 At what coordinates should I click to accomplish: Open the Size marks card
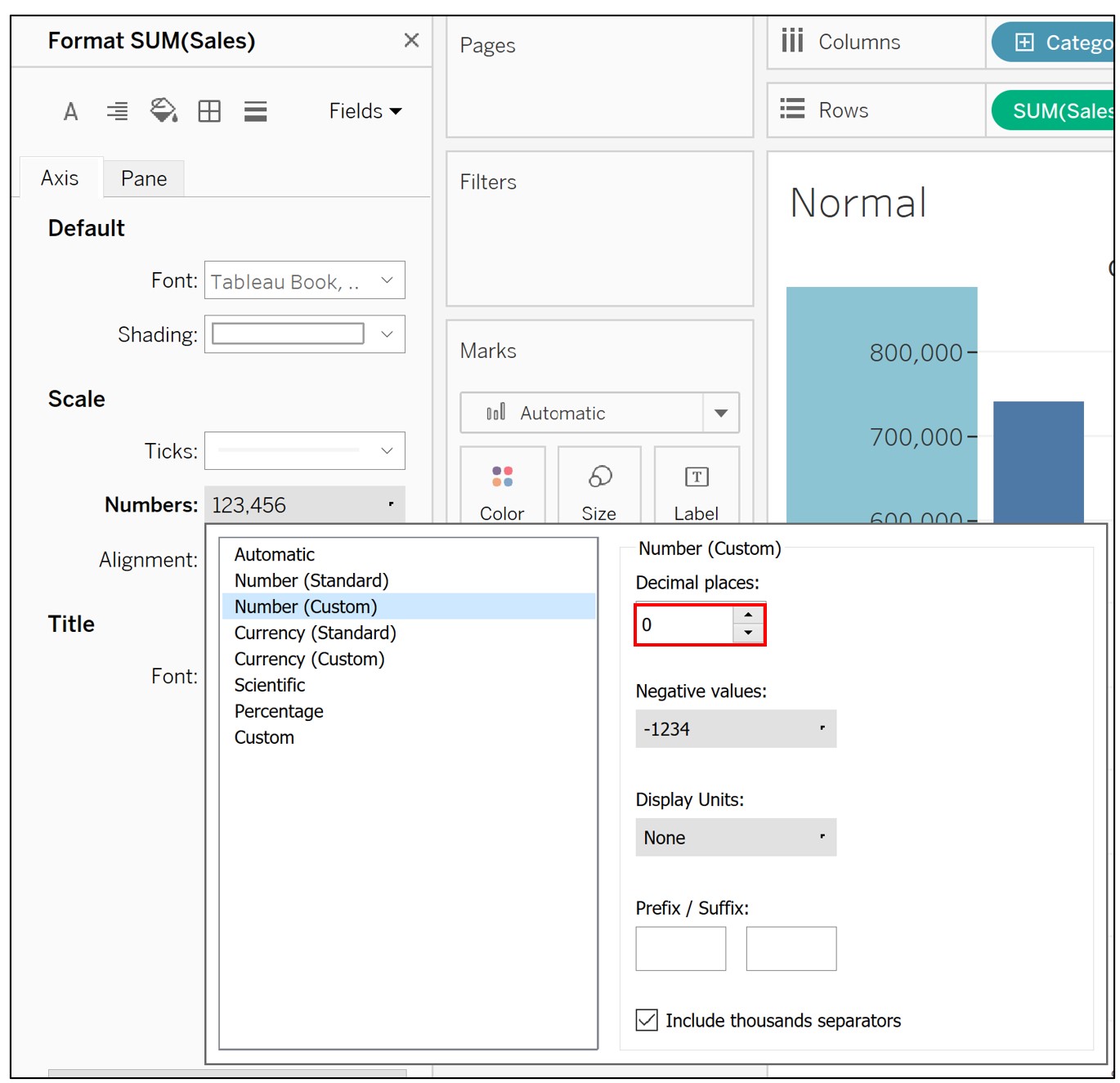599,487
